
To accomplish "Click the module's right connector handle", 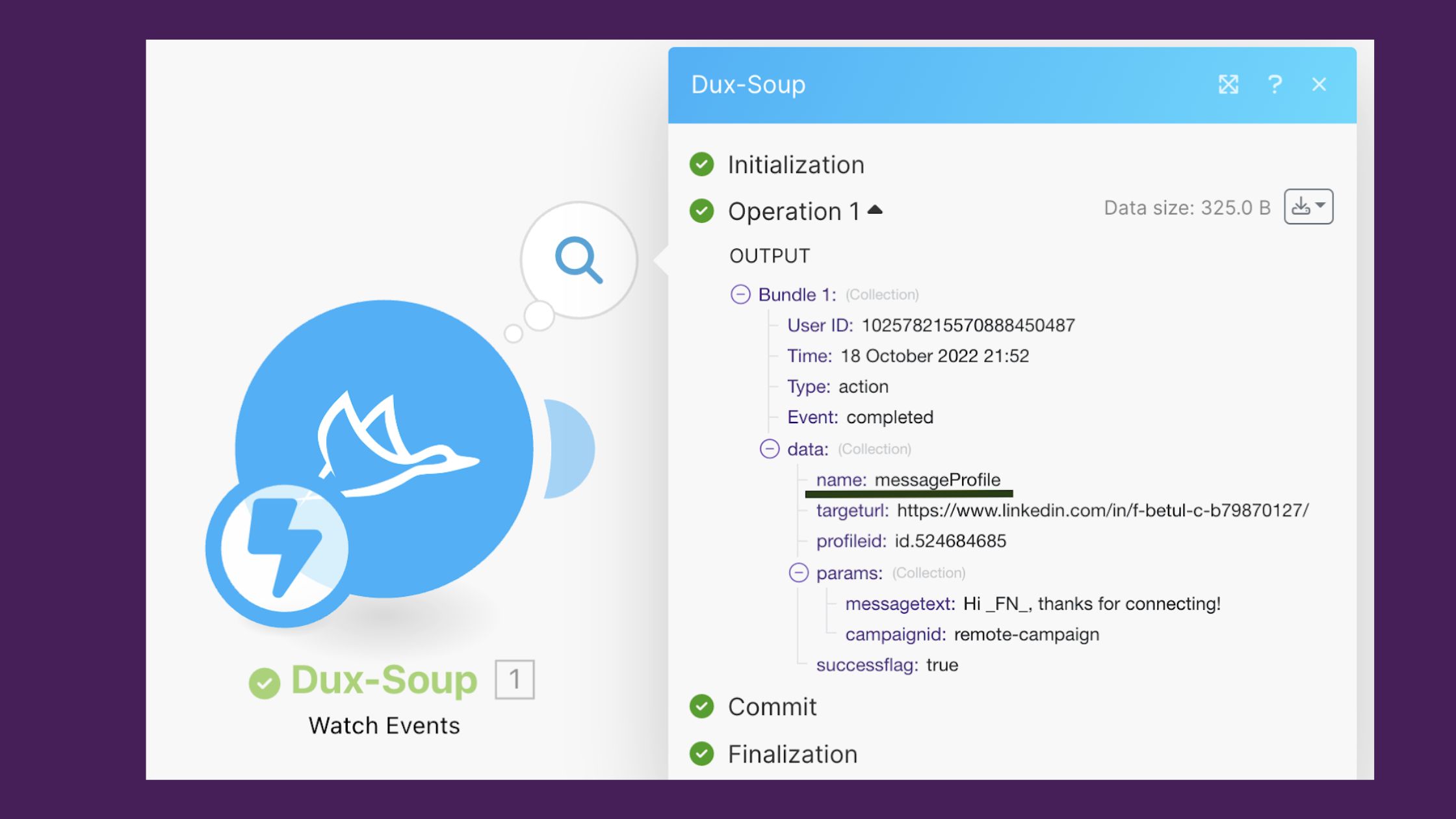I will coord(569,448).
